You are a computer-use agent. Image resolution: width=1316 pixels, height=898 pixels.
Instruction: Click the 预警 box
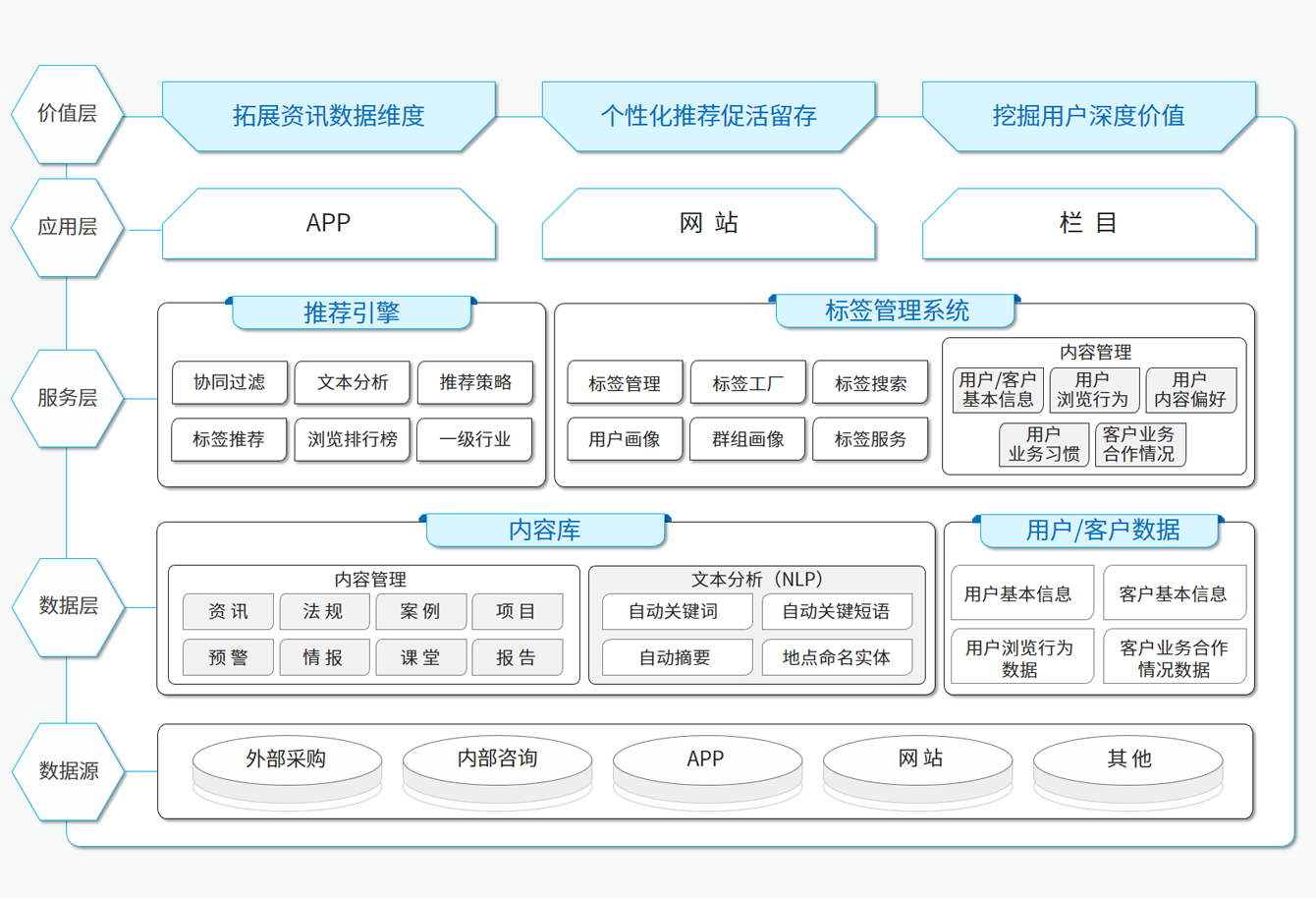point(228,657)
